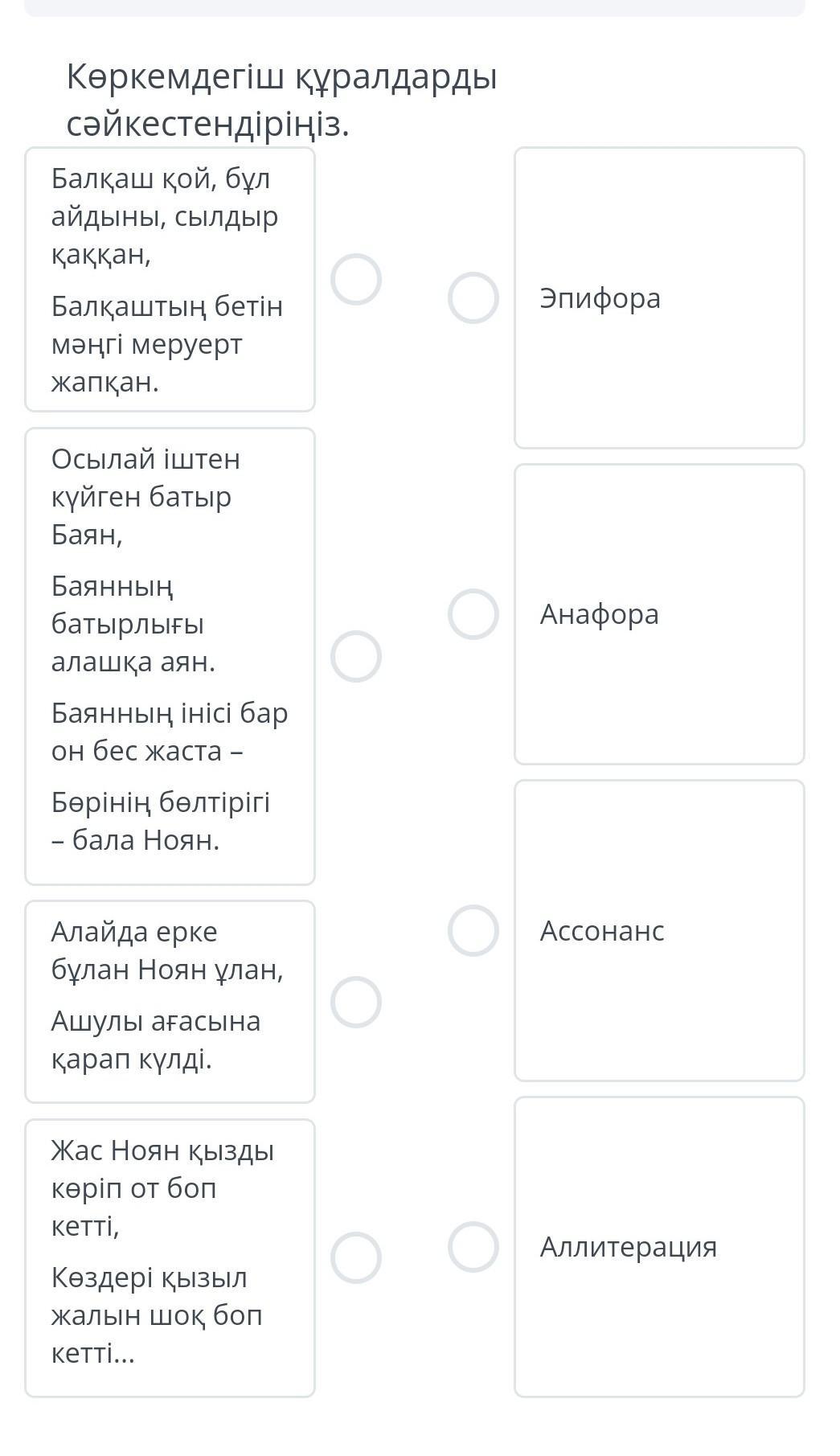The image size is (840, 1456).
Task: Click the Ассонанс answer card
Action: pos(659,930)
